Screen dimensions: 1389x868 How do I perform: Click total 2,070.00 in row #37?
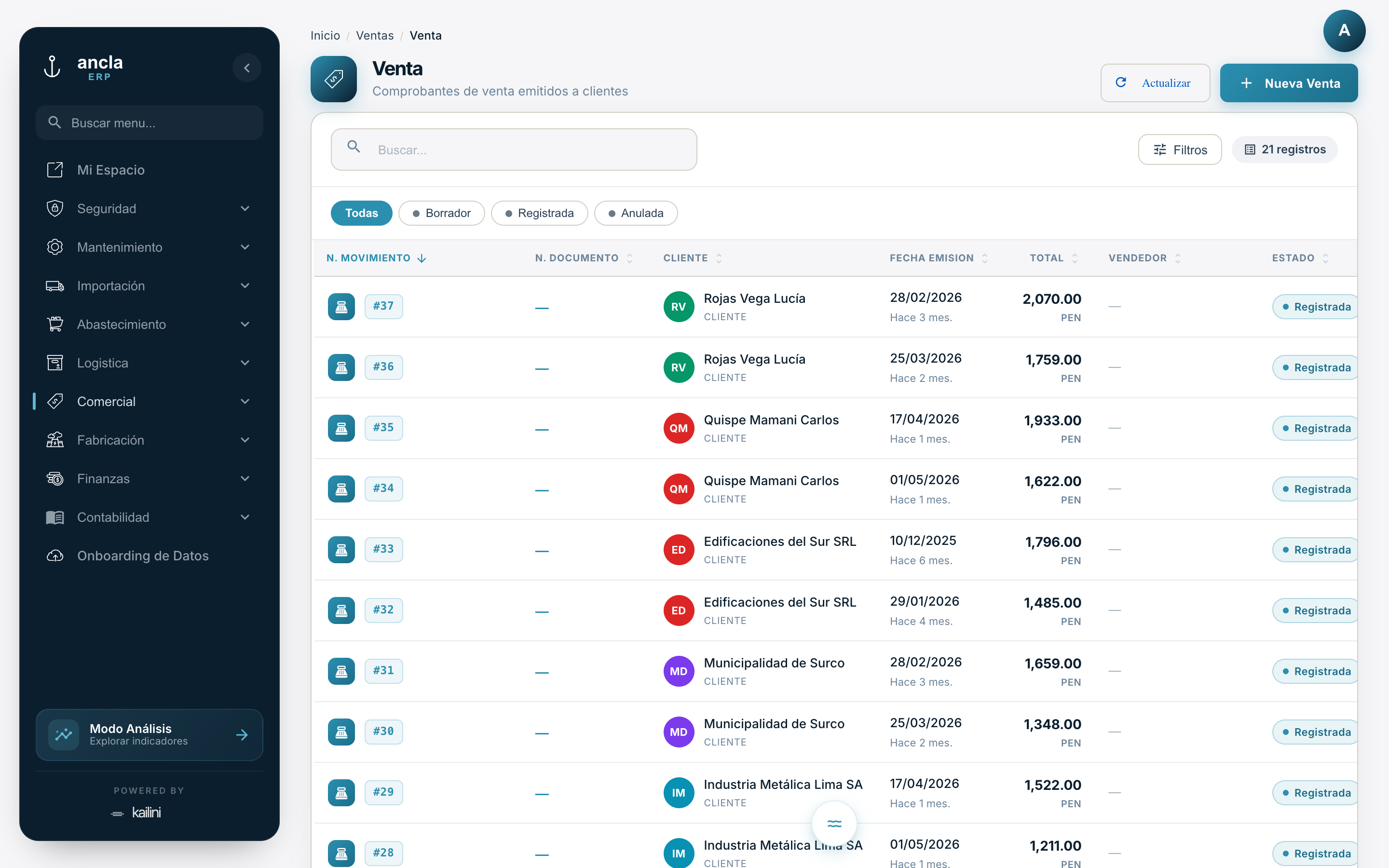[1051, 299]
